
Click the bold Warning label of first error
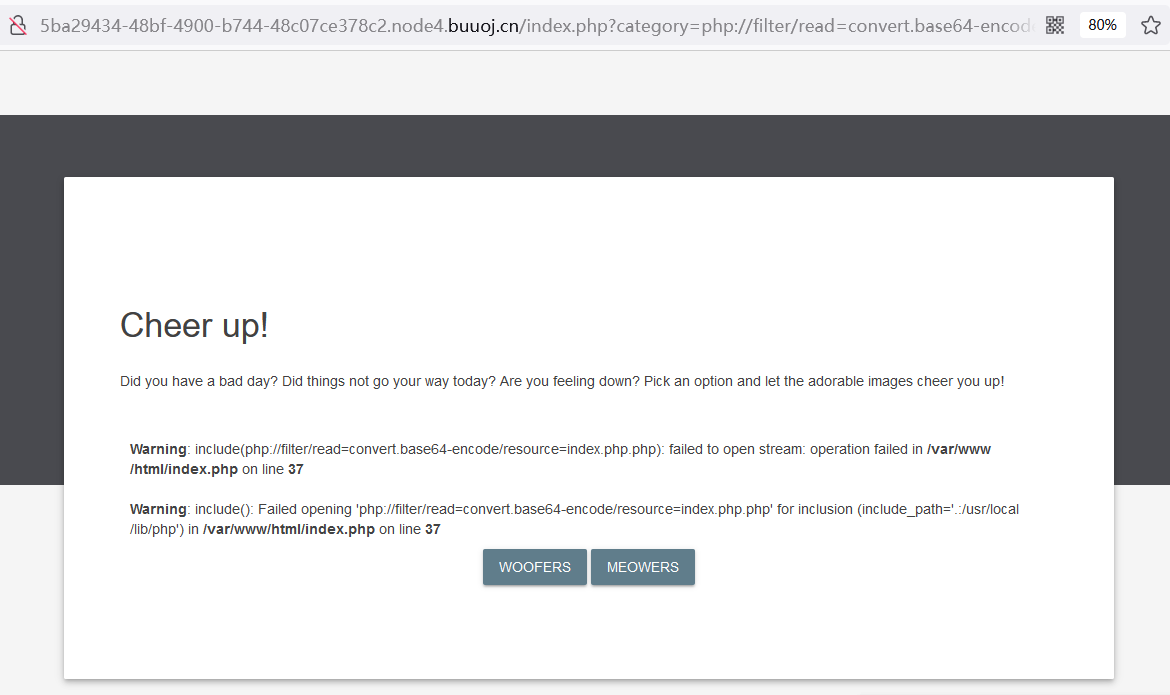tap(157, 449)
